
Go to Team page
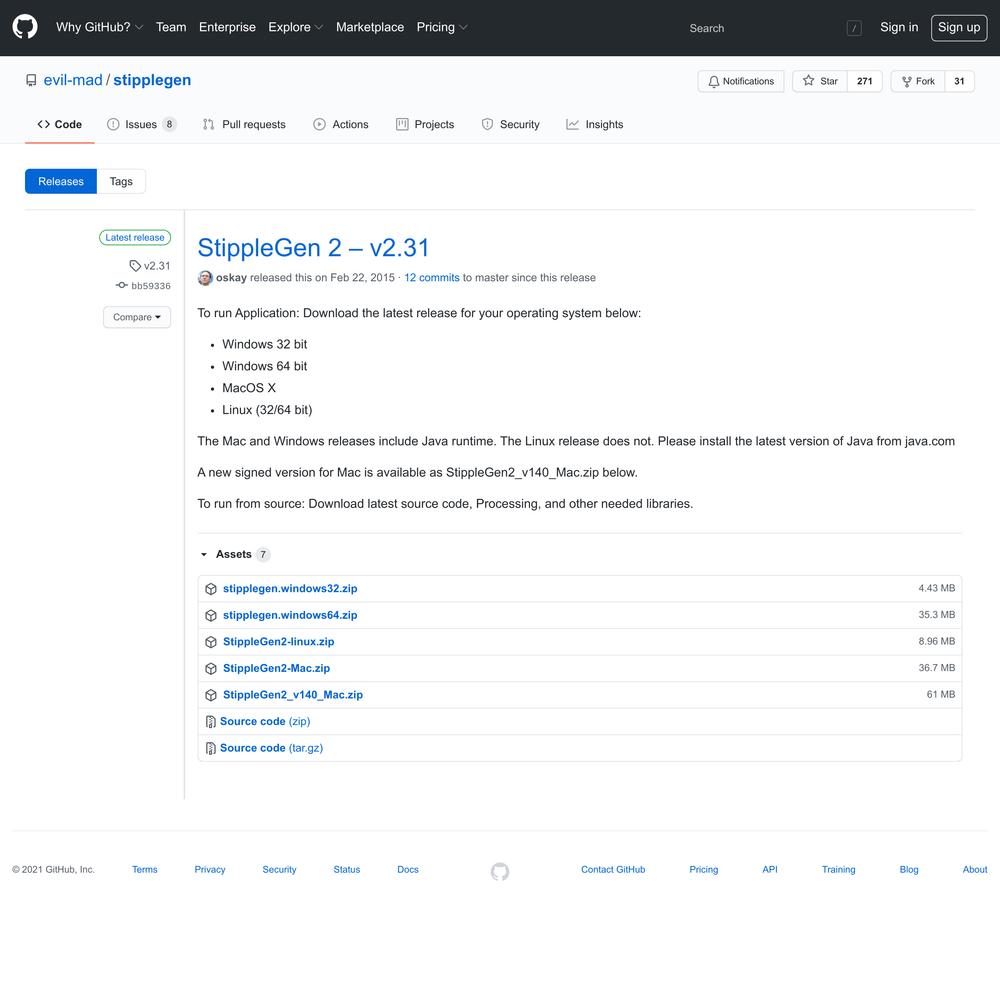pyautogui.click(x=171, y=27)
